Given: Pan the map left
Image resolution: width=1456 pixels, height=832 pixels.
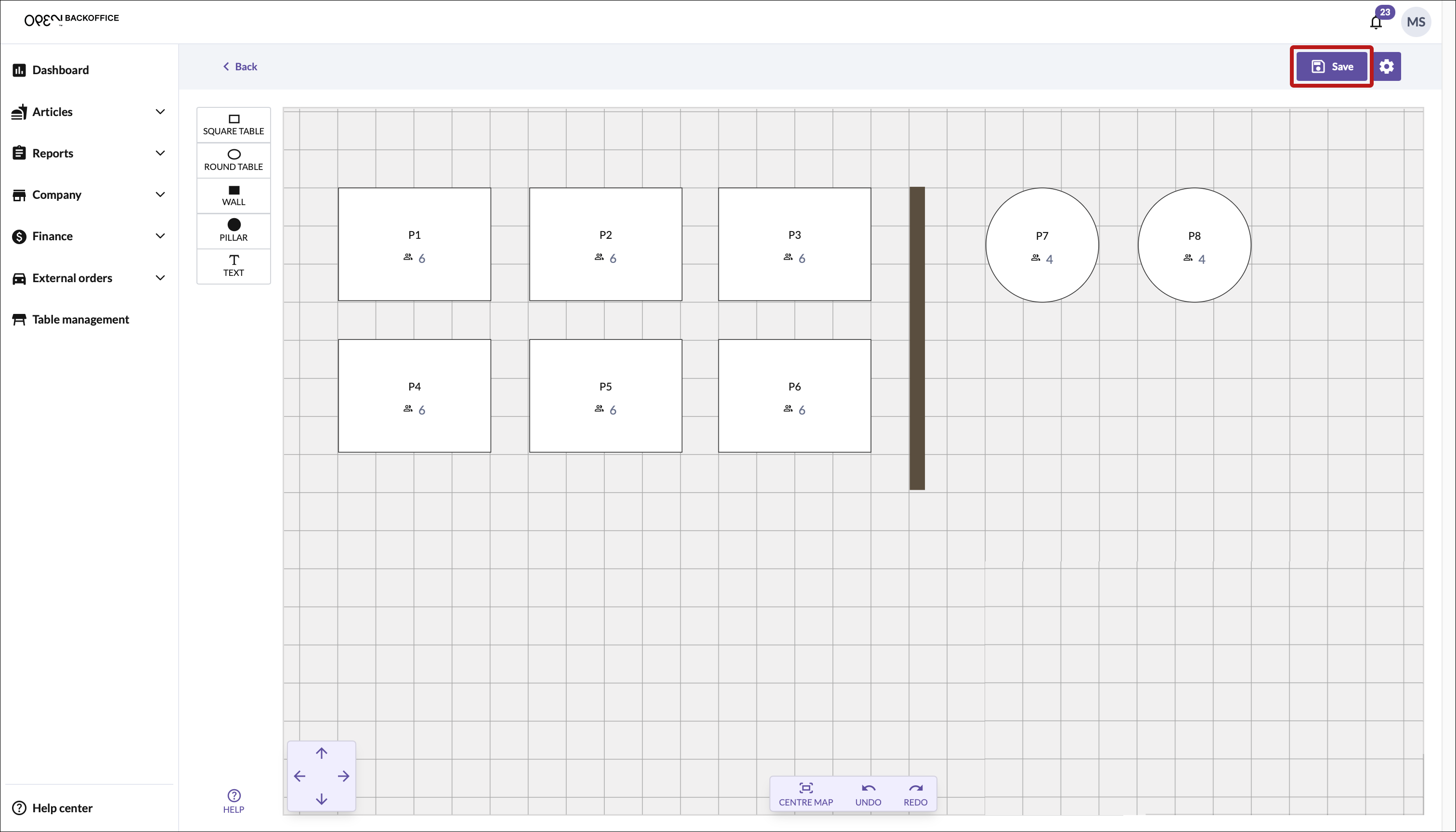Looking at the screenshot, I should point(299,776).
